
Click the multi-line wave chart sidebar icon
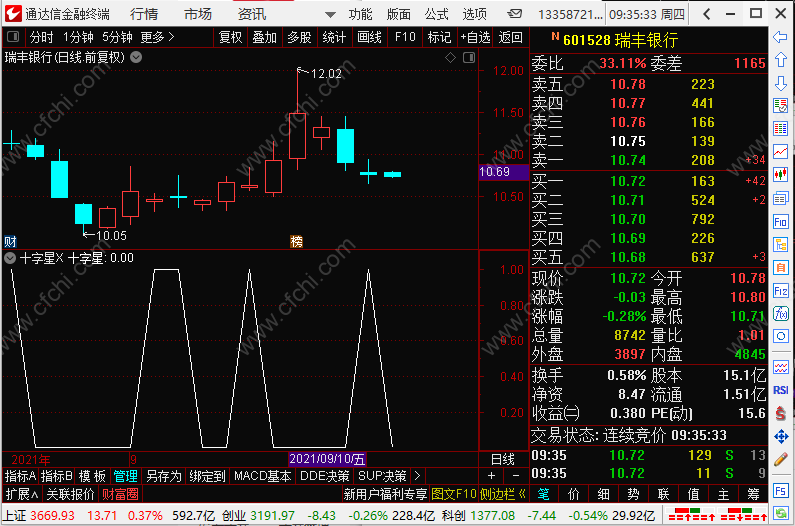[780, 367]
